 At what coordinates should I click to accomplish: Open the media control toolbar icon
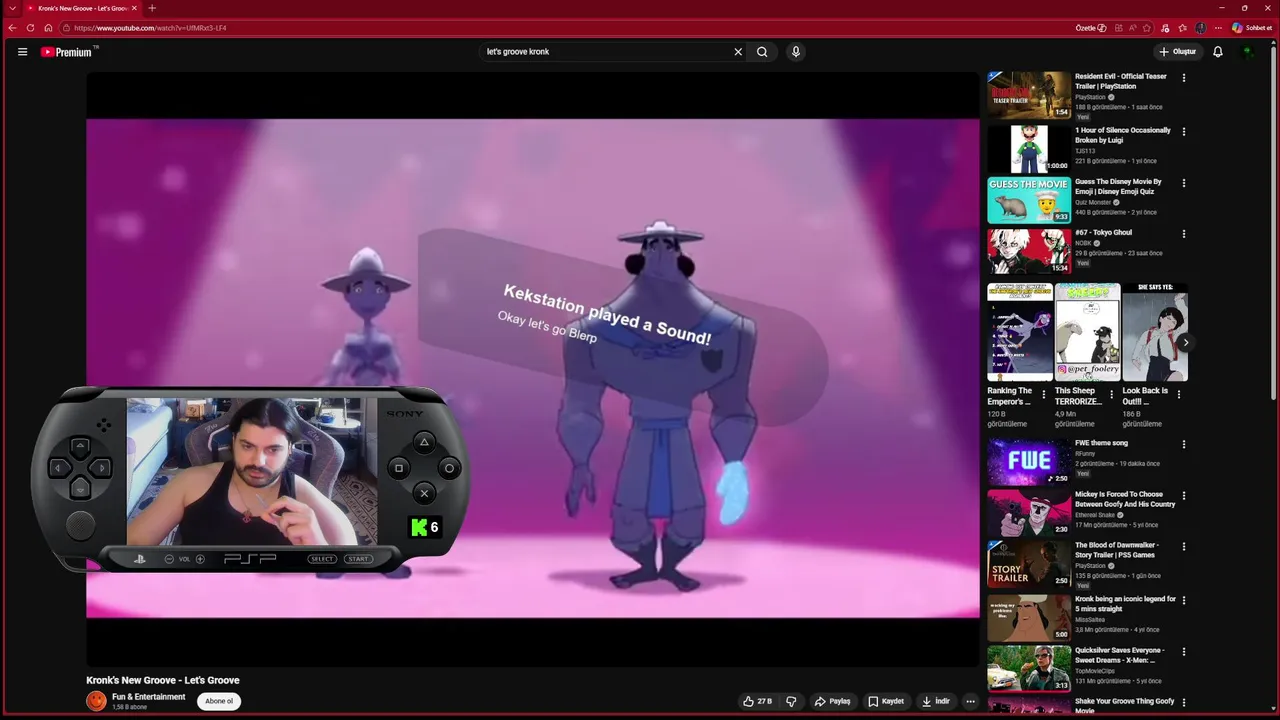tap(1166, 28)
